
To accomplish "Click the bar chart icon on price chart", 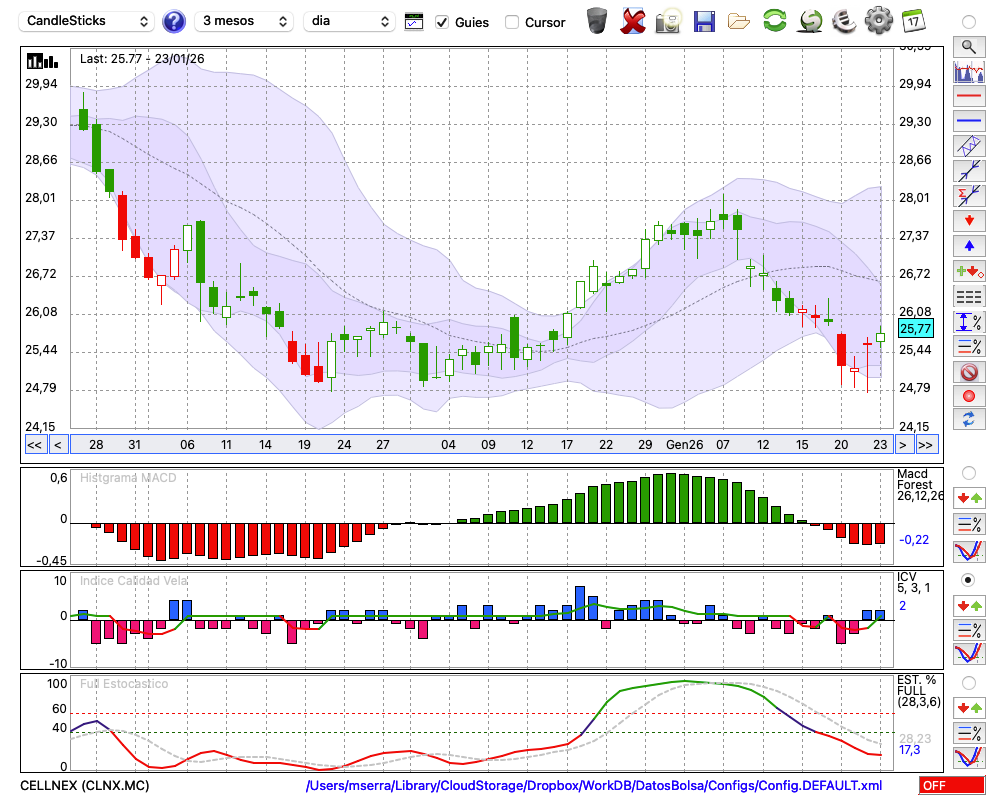I will click(41, 60).
